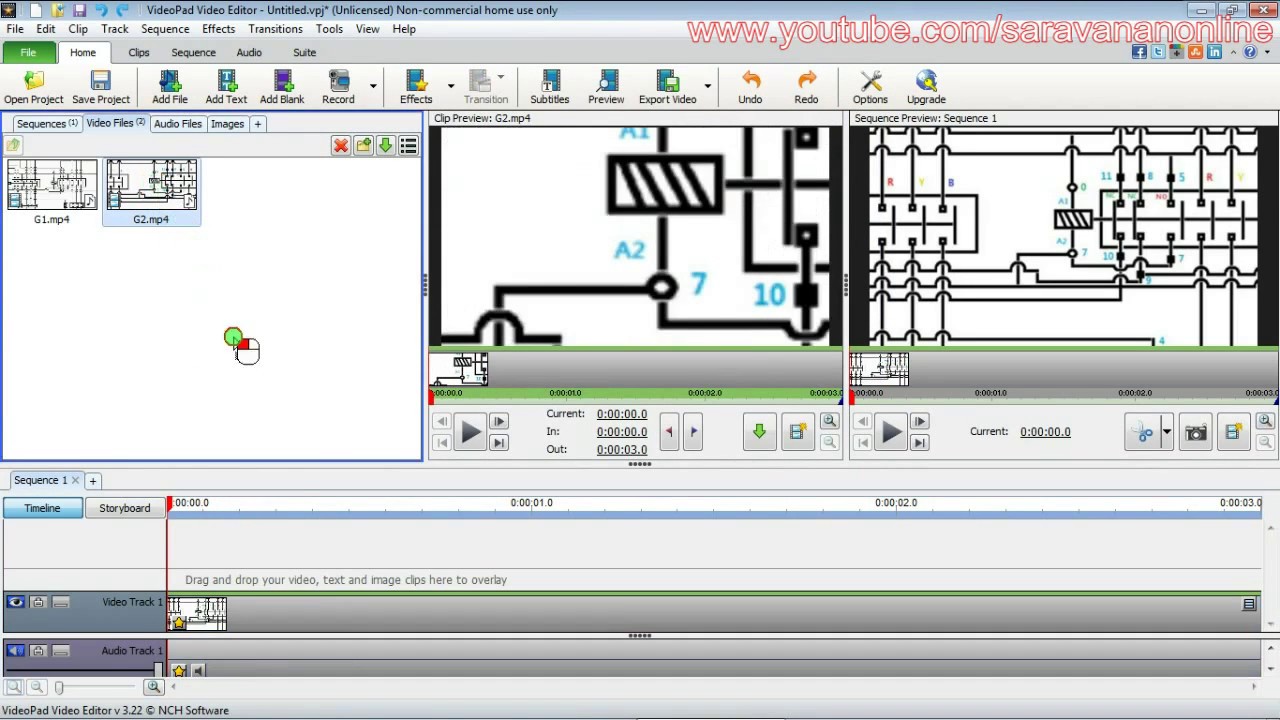Add a new sequence tab with plus
Viewport: 1280px width, 720px height.
pos(93,481)
